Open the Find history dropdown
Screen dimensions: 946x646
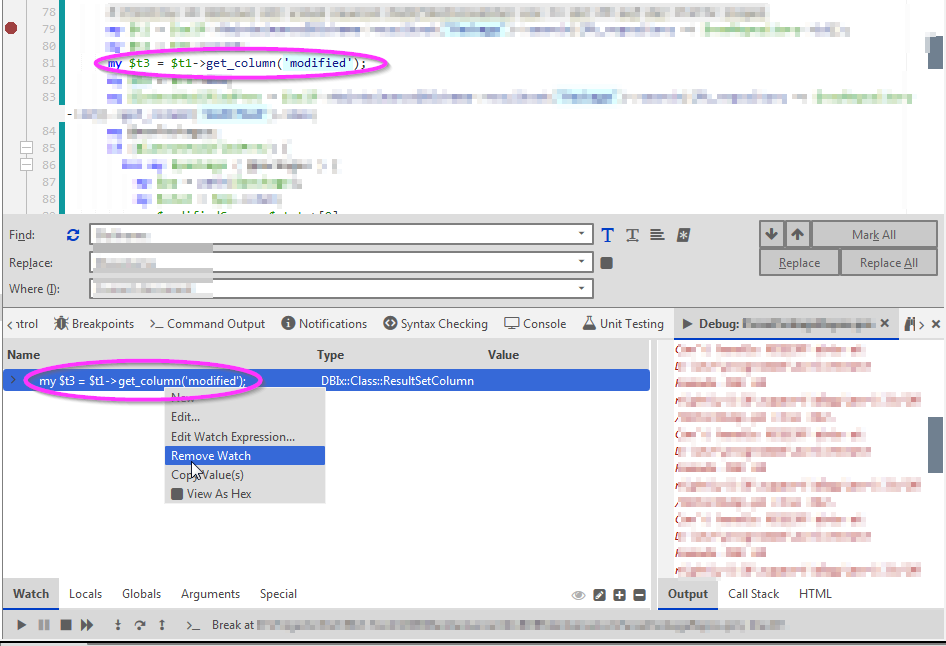(x=580, y=234)
